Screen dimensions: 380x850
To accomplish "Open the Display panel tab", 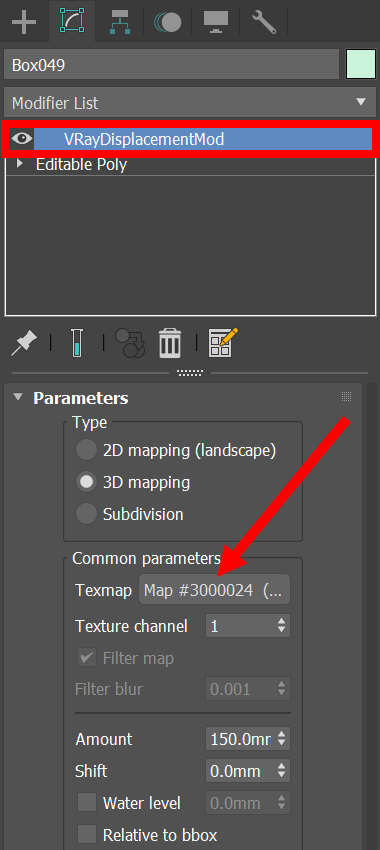I will pyautogui.click(x=216, y=21).
